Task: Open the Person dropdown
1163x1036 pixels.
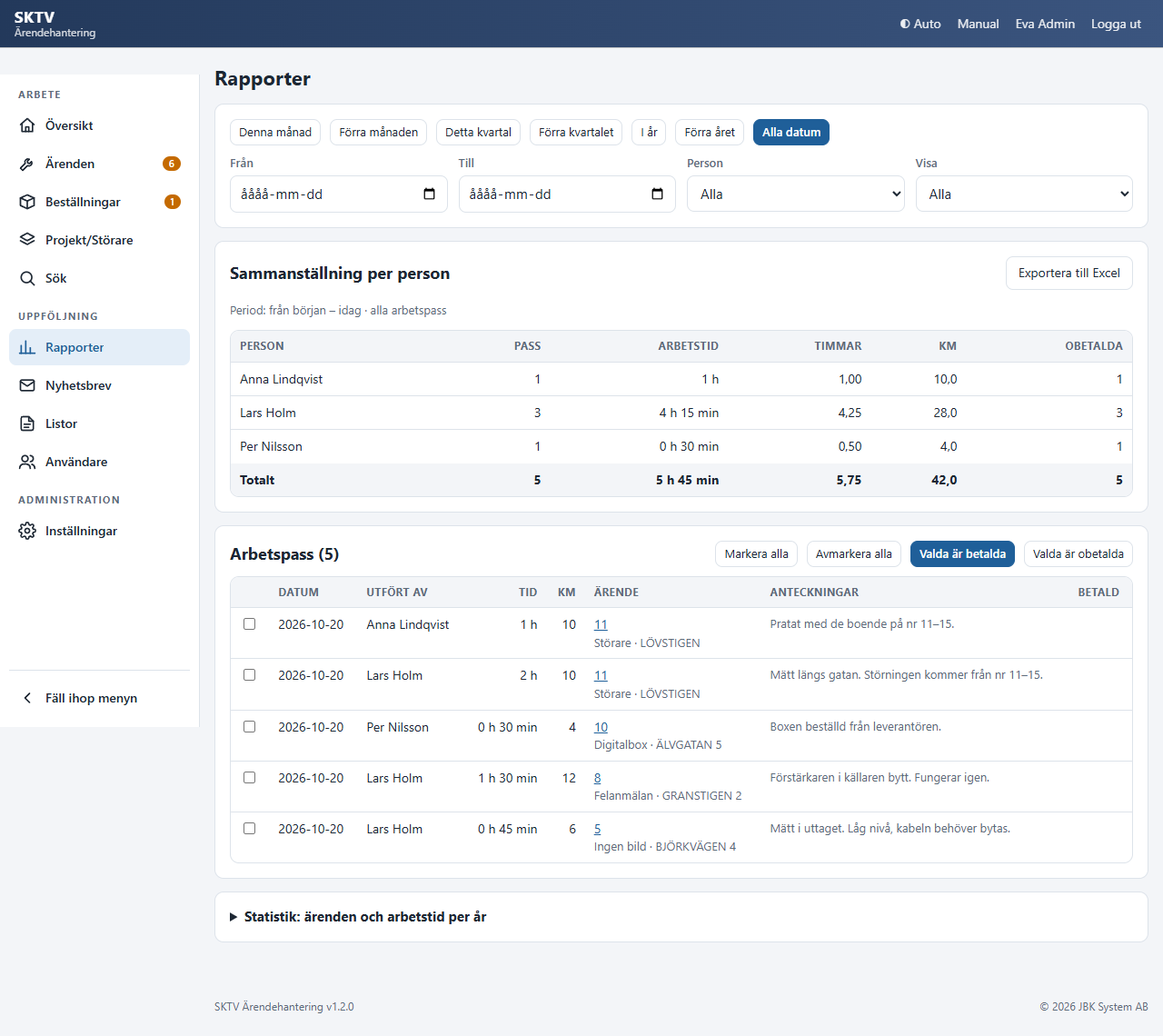Action: (x=796, y=194)
